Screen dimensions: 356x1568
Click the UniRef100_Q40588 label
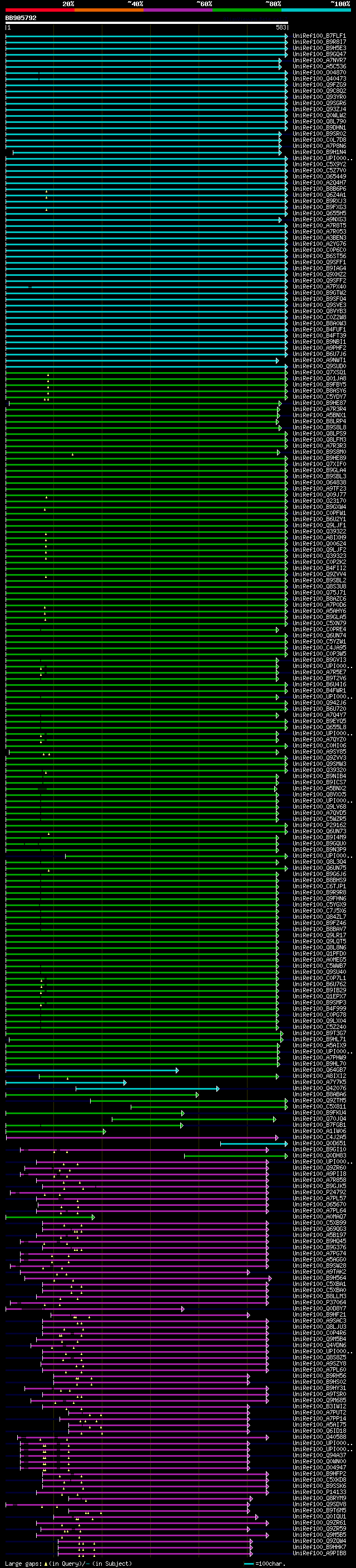point(319,1437)
